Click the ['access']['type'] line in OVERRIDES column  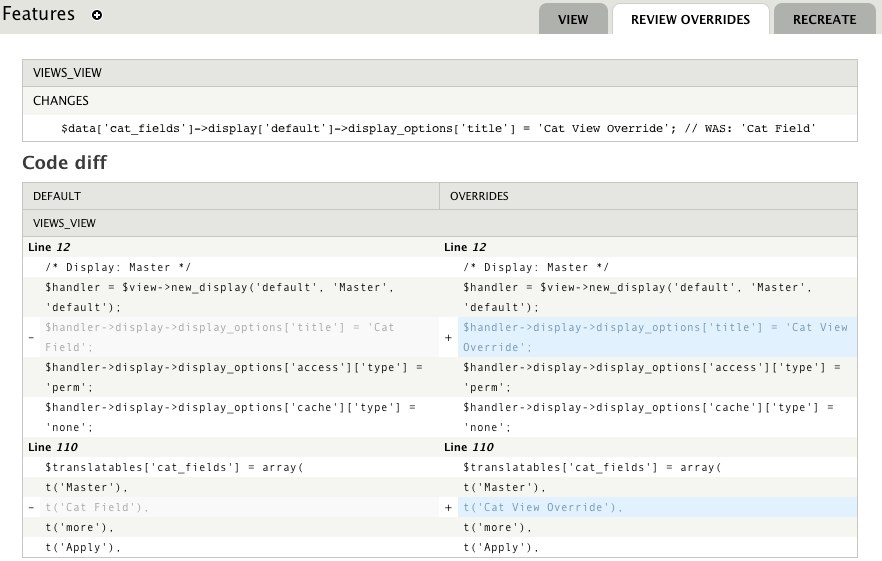pyautogui.click(x=652, y=377)
